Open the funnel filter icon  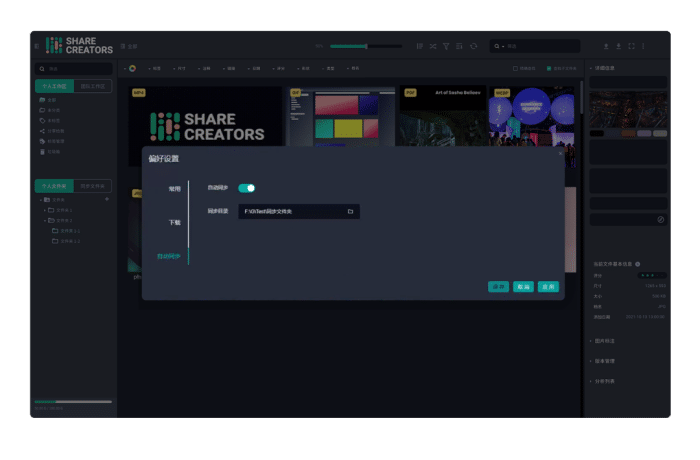coord(446,46)
